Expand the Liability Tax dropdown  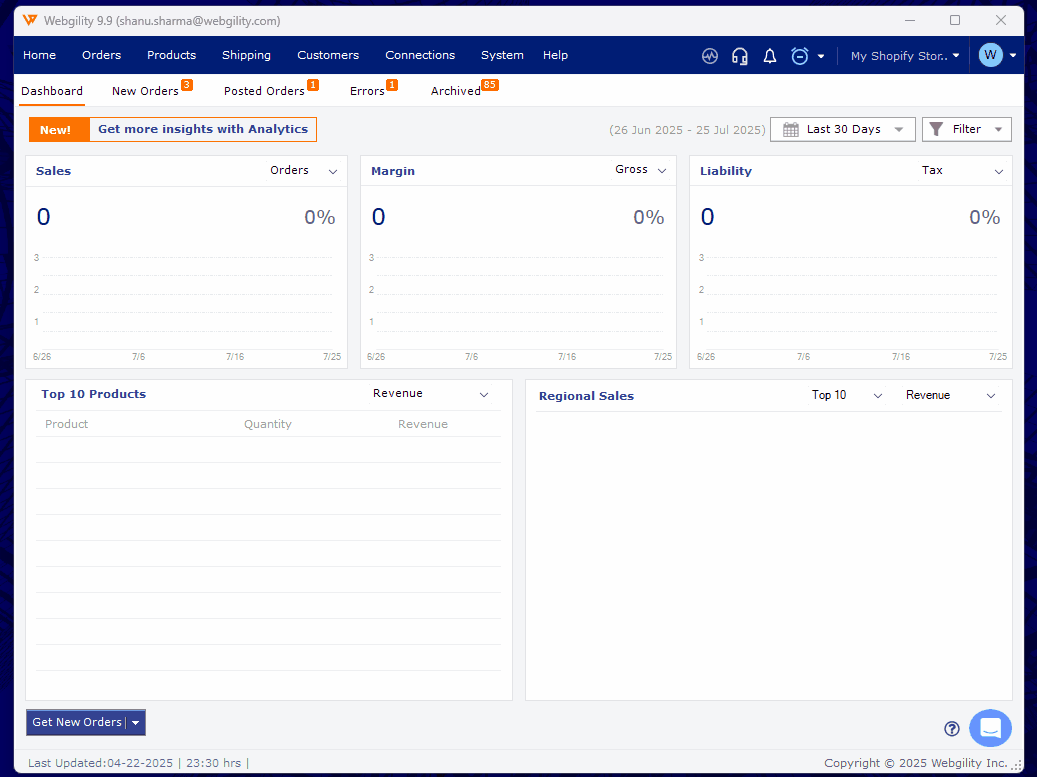(998, 171)
